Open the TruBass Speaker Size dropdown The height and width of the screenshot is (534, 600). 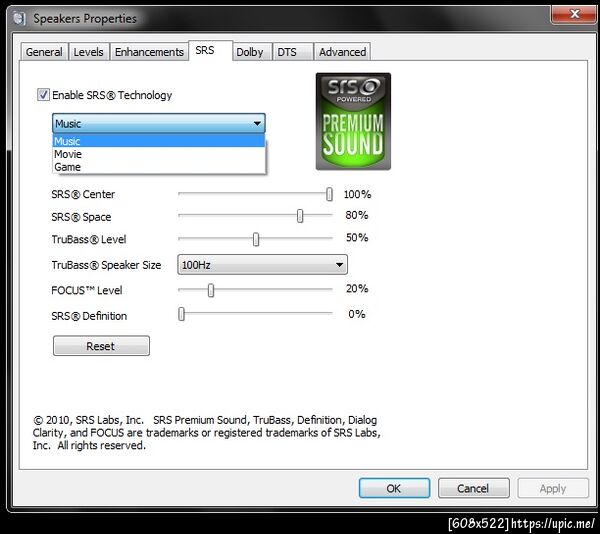(262, 265)
